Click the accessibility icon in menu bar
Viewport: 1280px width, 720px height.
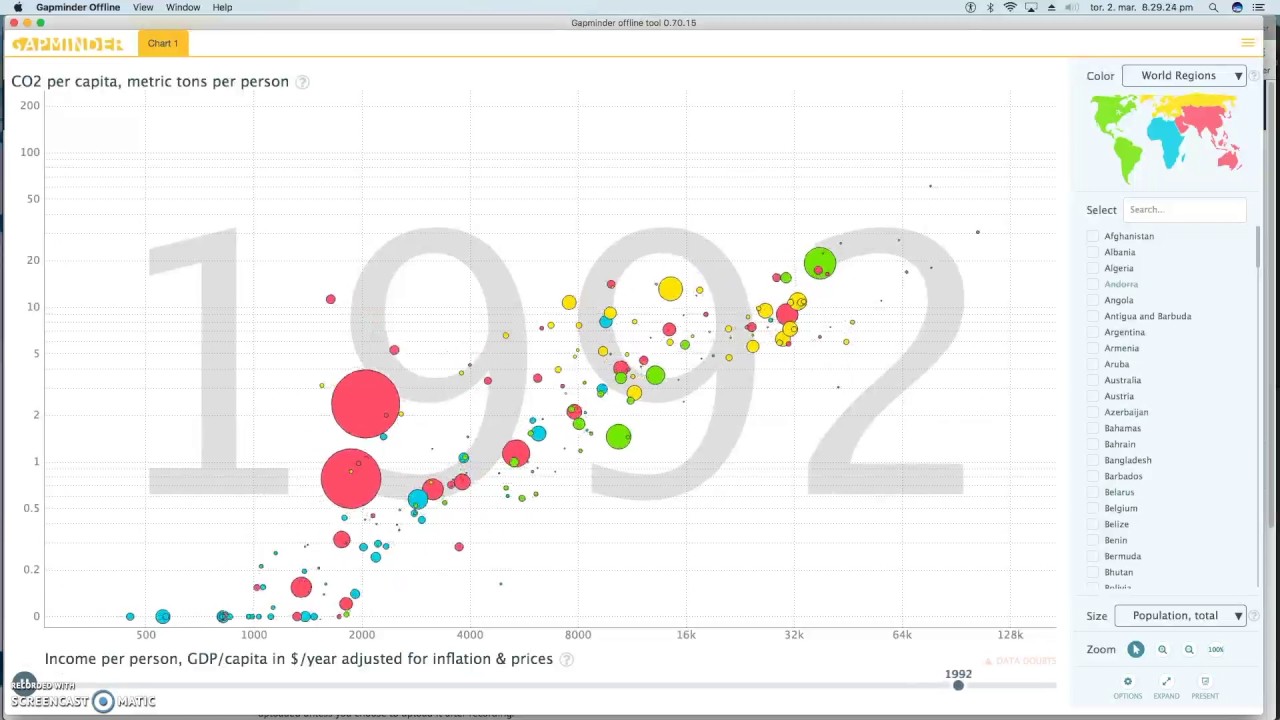point(970,7)
